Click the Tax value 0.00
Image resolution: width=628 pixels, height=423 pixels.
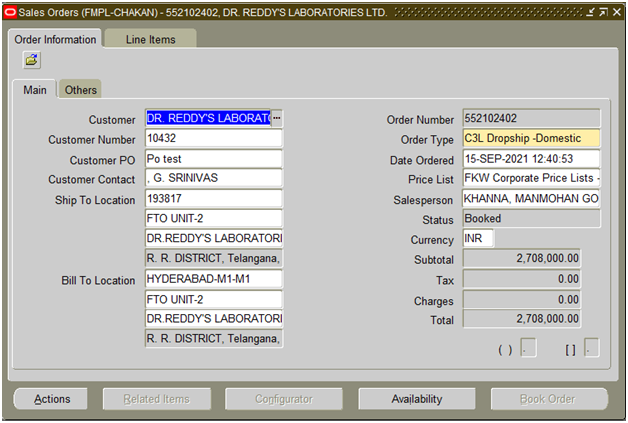tap(521, 279)
